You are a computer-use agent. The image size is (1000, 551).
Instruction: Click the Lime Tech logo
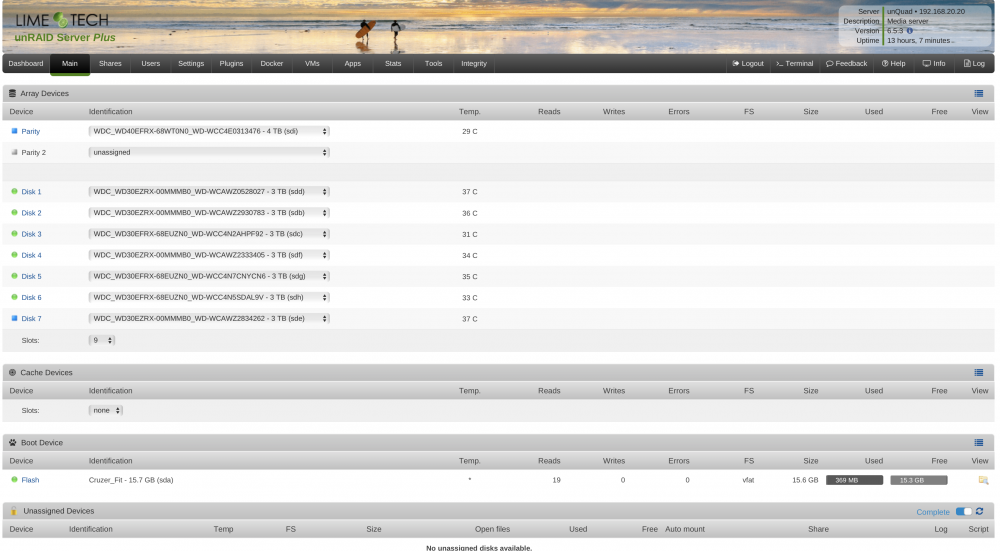(62, 20)
